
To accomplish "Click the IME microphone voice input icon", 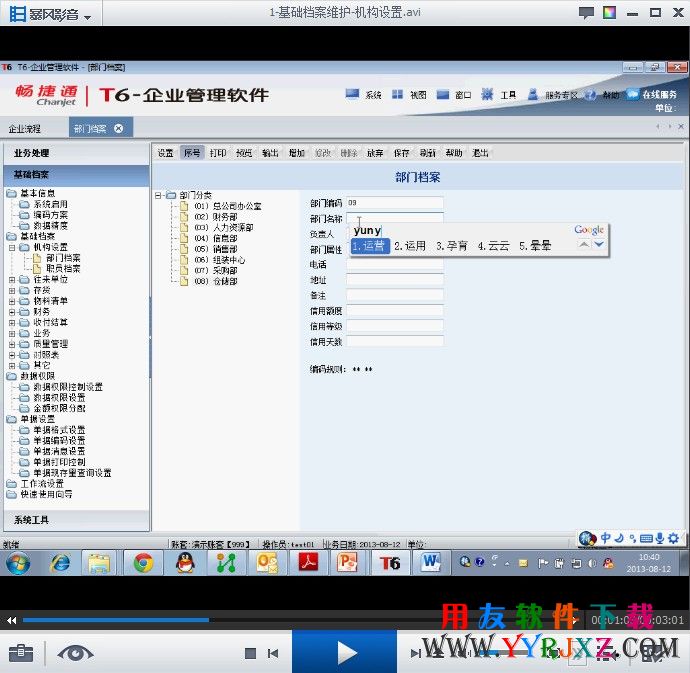I will [660, 538].
